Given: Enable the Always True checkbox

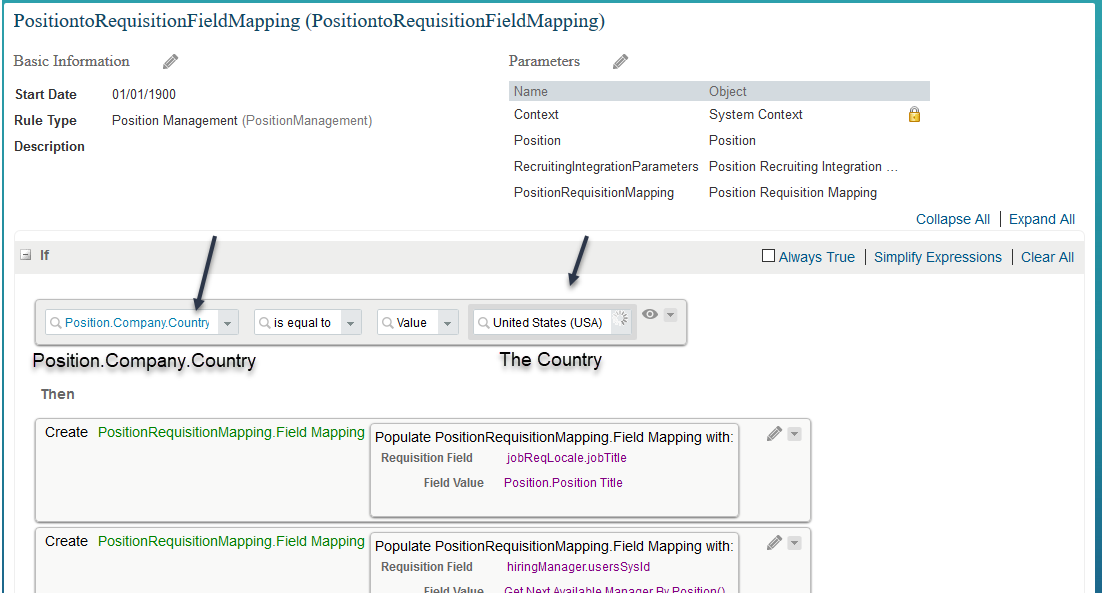Looking at the screenshot, I should (x=768, y=256).
